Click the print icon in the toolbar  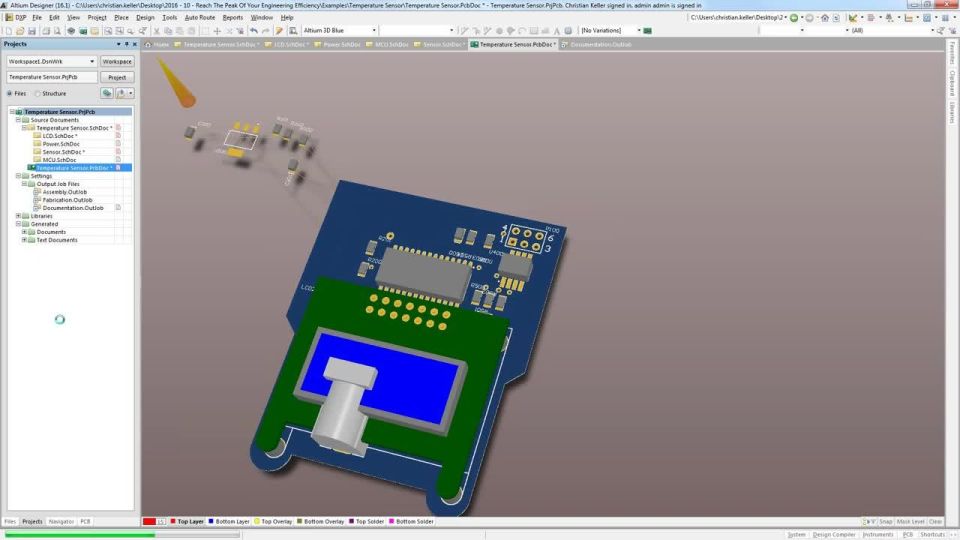(46, 31)
